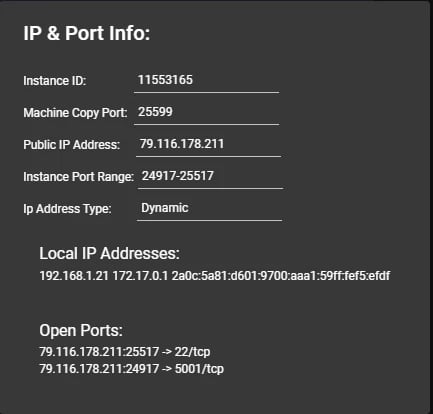Click the Open Ports heading
The height and width of the screenshot is (414, 433).
[x=81, y=330]
